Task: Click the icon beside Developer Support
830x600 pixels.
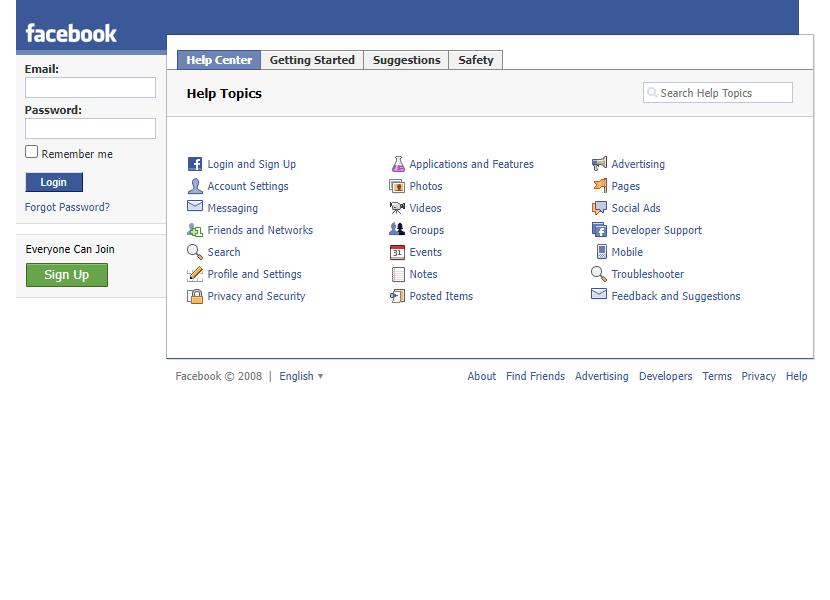Action: pos(599,229)
